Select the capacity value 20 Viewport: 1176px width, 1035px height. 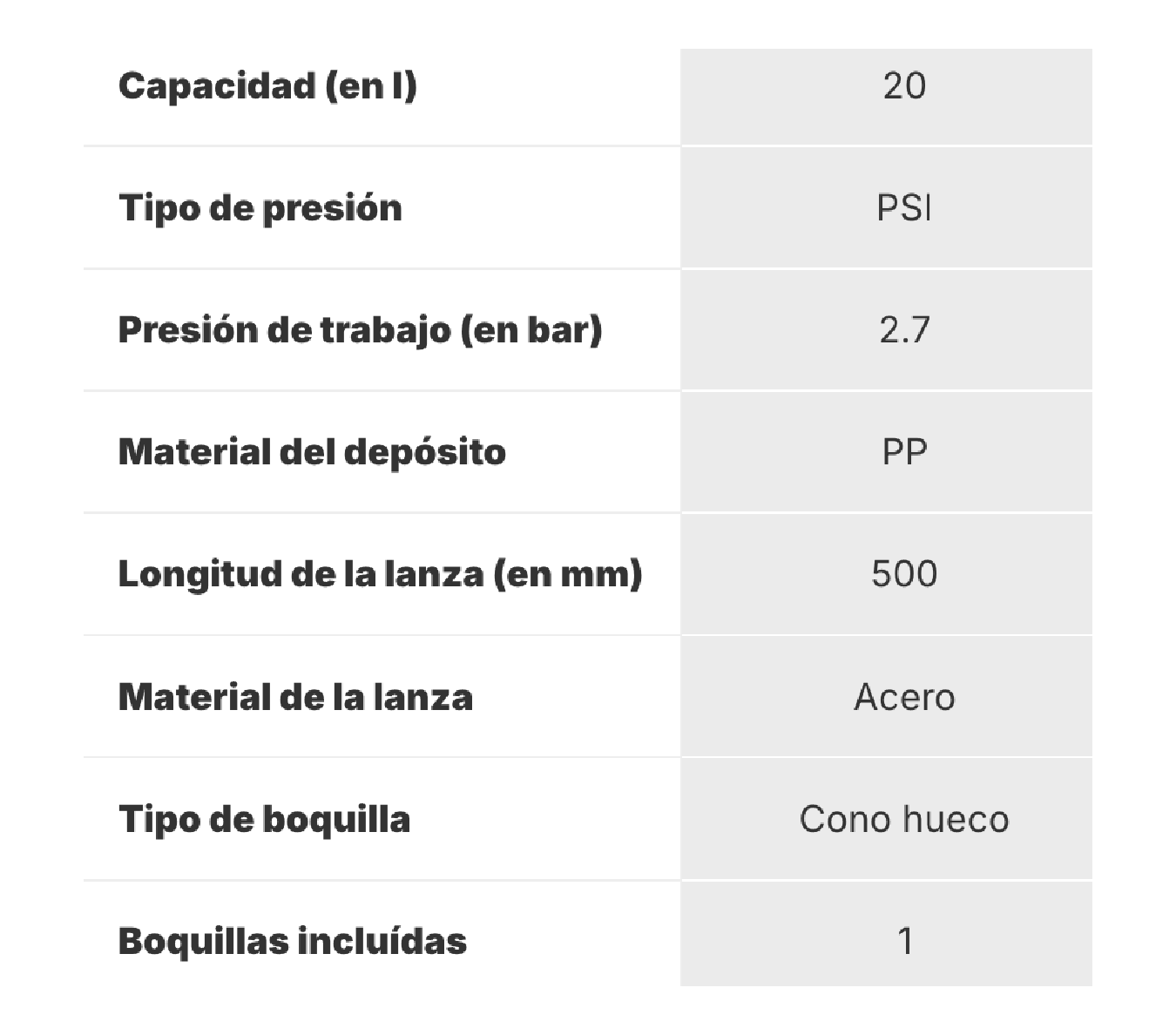(x=904, y=85)
